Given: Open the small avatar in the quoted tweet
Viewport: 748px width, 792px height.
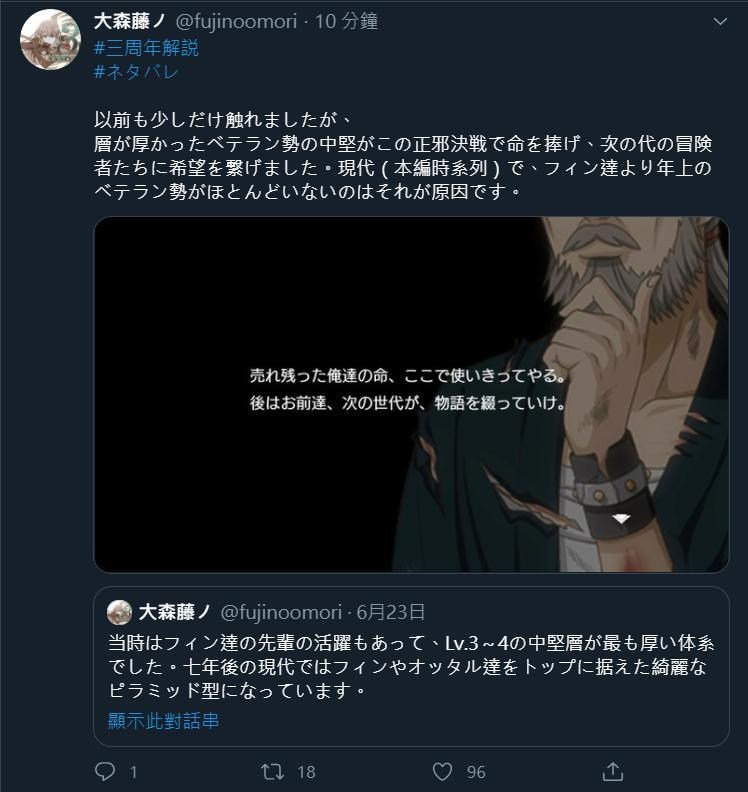Looking at the screenshot, I should pos(119,612).
